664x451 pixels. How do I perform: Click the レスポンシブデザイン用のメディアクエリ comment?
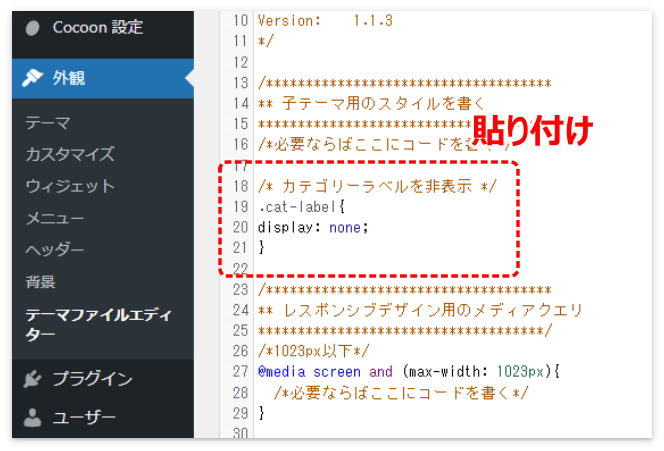(420, 310)
